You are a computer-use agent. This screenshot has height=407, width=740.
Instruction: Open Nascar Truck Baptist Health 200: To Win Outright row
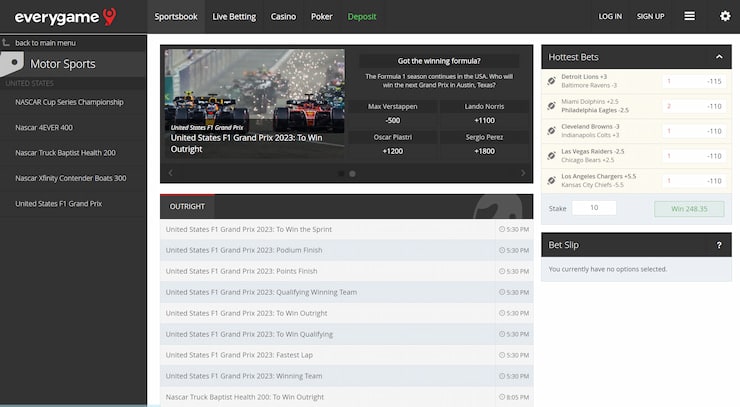click(x=346, y=397)
